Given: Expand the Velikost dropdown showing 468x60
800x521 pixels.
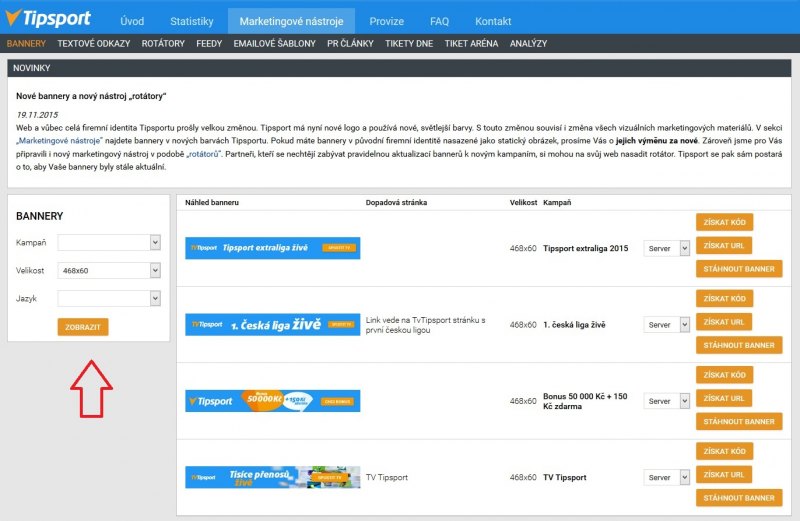Looking at the screenshot, I should coord(109,270).
